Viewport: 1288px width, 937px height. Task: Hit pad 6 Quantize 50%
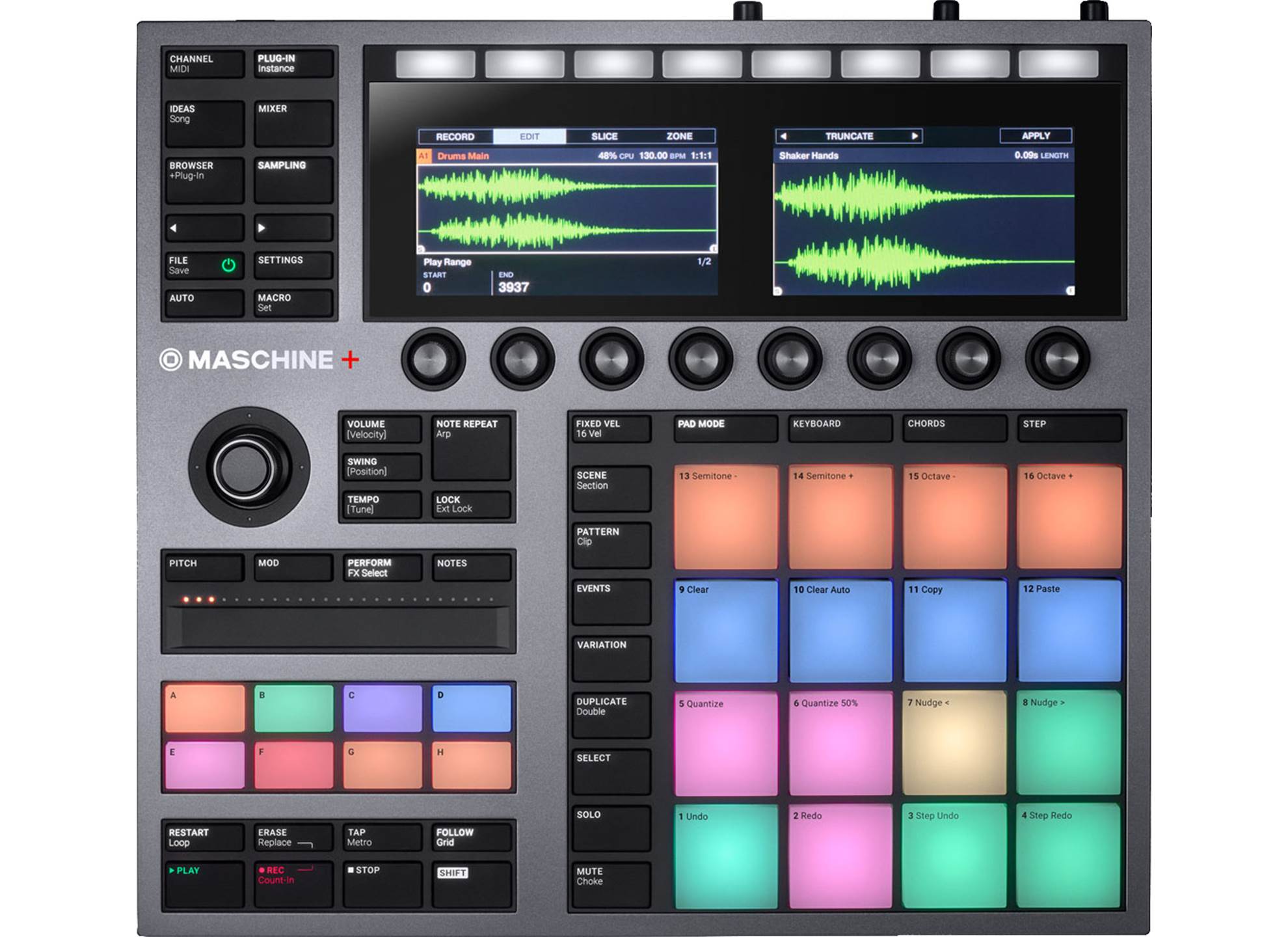(x=840, y=744)
